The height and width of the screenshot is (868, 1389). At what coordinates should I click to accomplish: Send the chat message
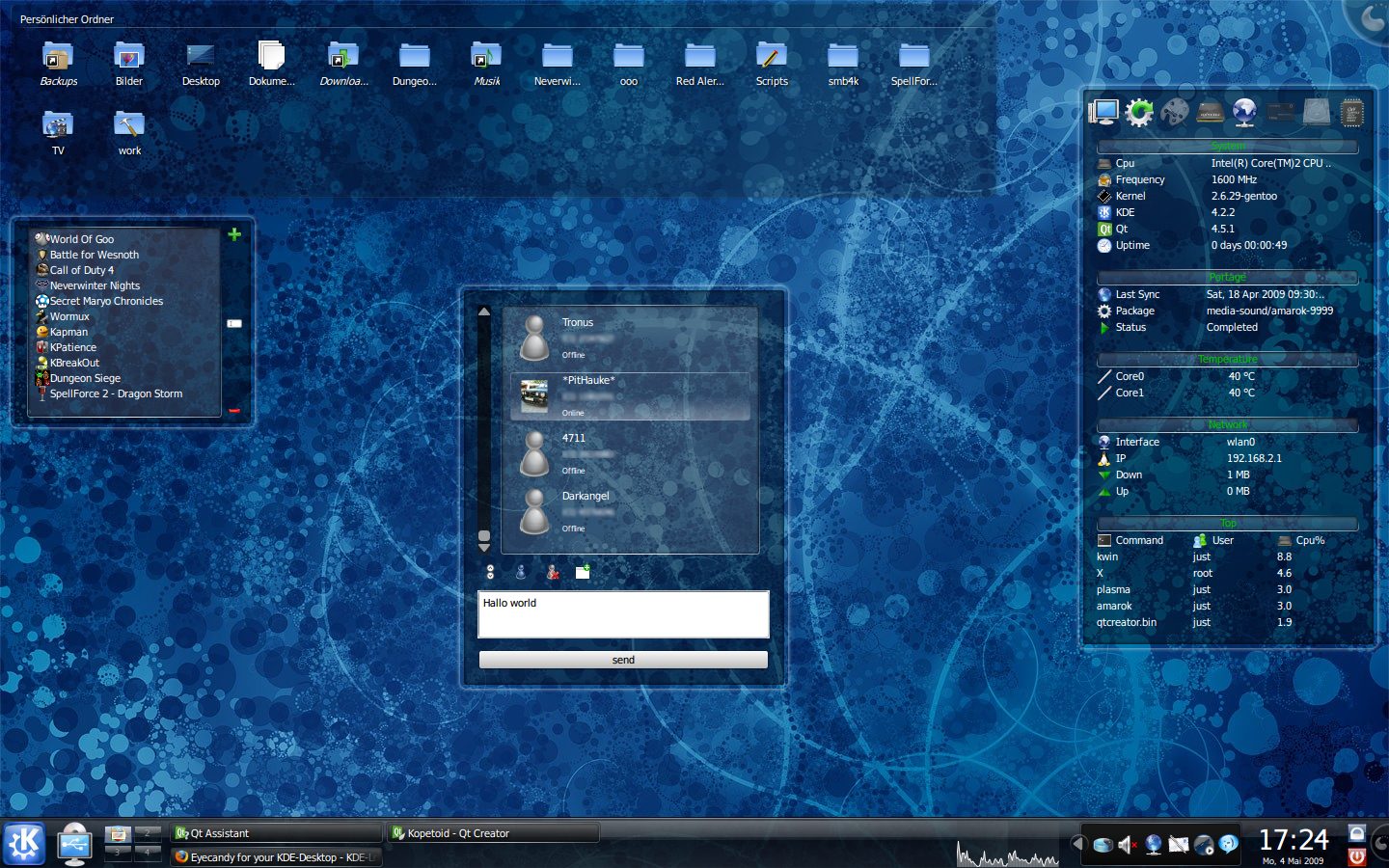[x=623, y=660]
